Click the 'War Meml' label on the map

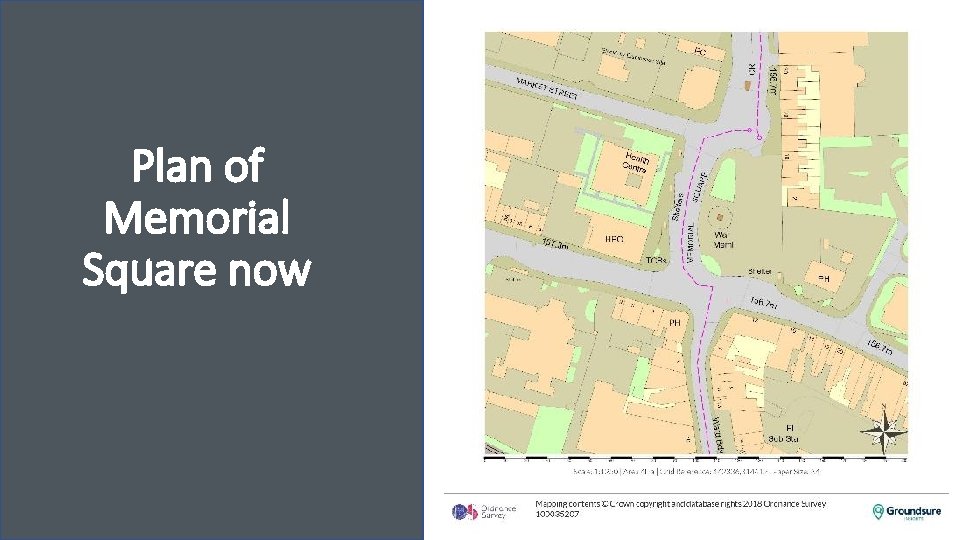pyautogui.click(x=723, y=239)
